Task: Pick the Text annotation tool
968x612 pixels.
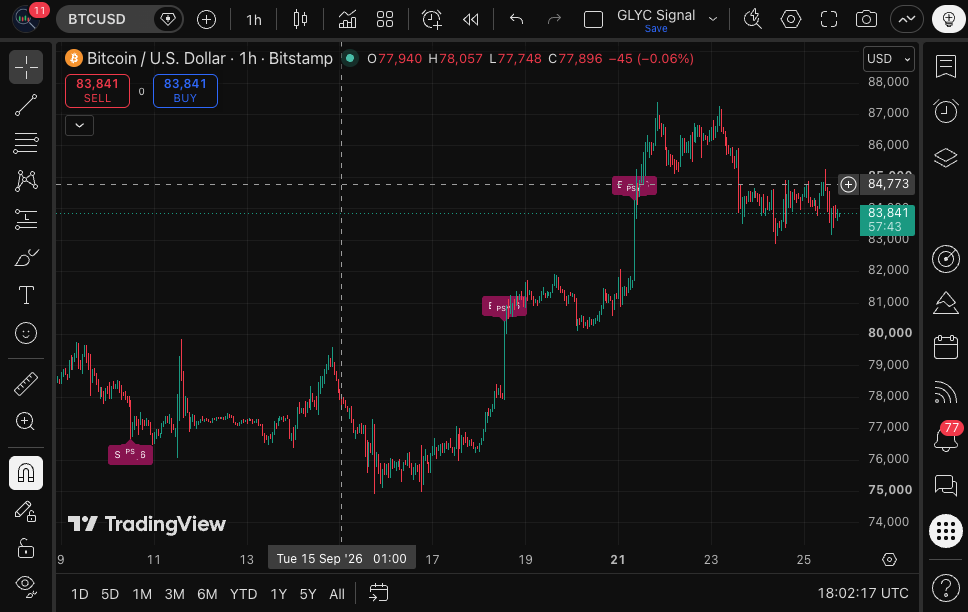Action: (26, 295)
